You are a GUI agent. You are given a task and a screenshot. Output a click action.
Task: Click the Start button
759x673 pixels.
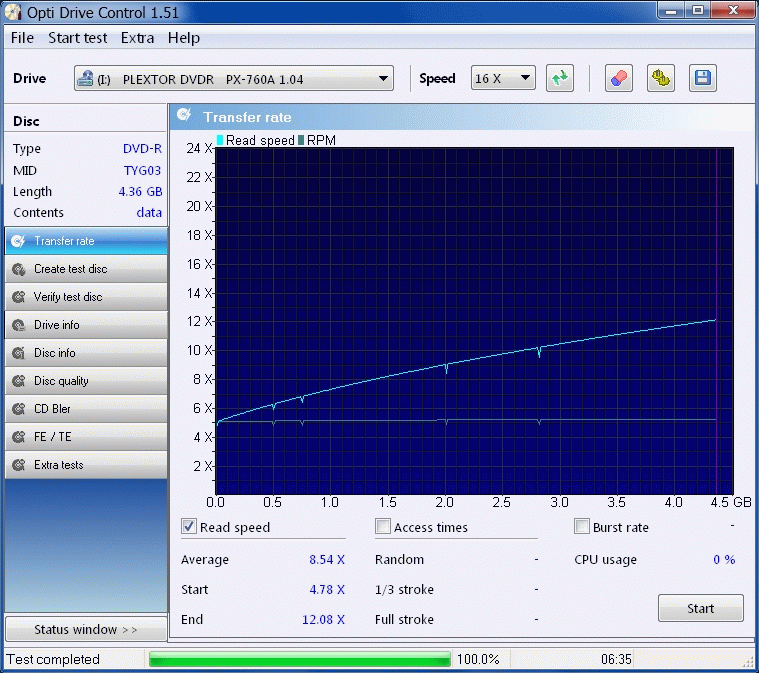[x=700, y=608]
